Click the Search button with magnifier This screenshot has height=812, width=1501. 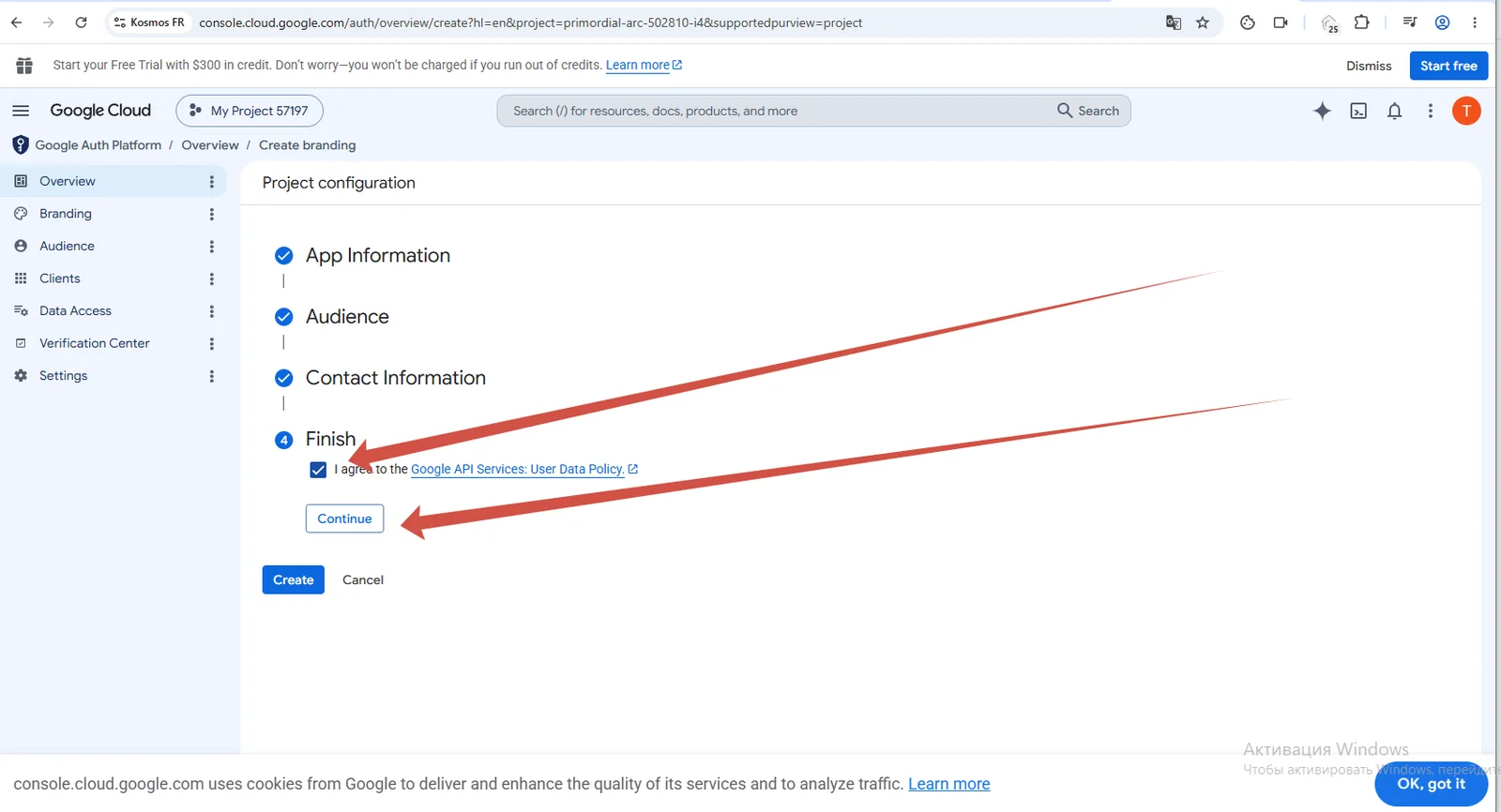[x=1088, y=111]
